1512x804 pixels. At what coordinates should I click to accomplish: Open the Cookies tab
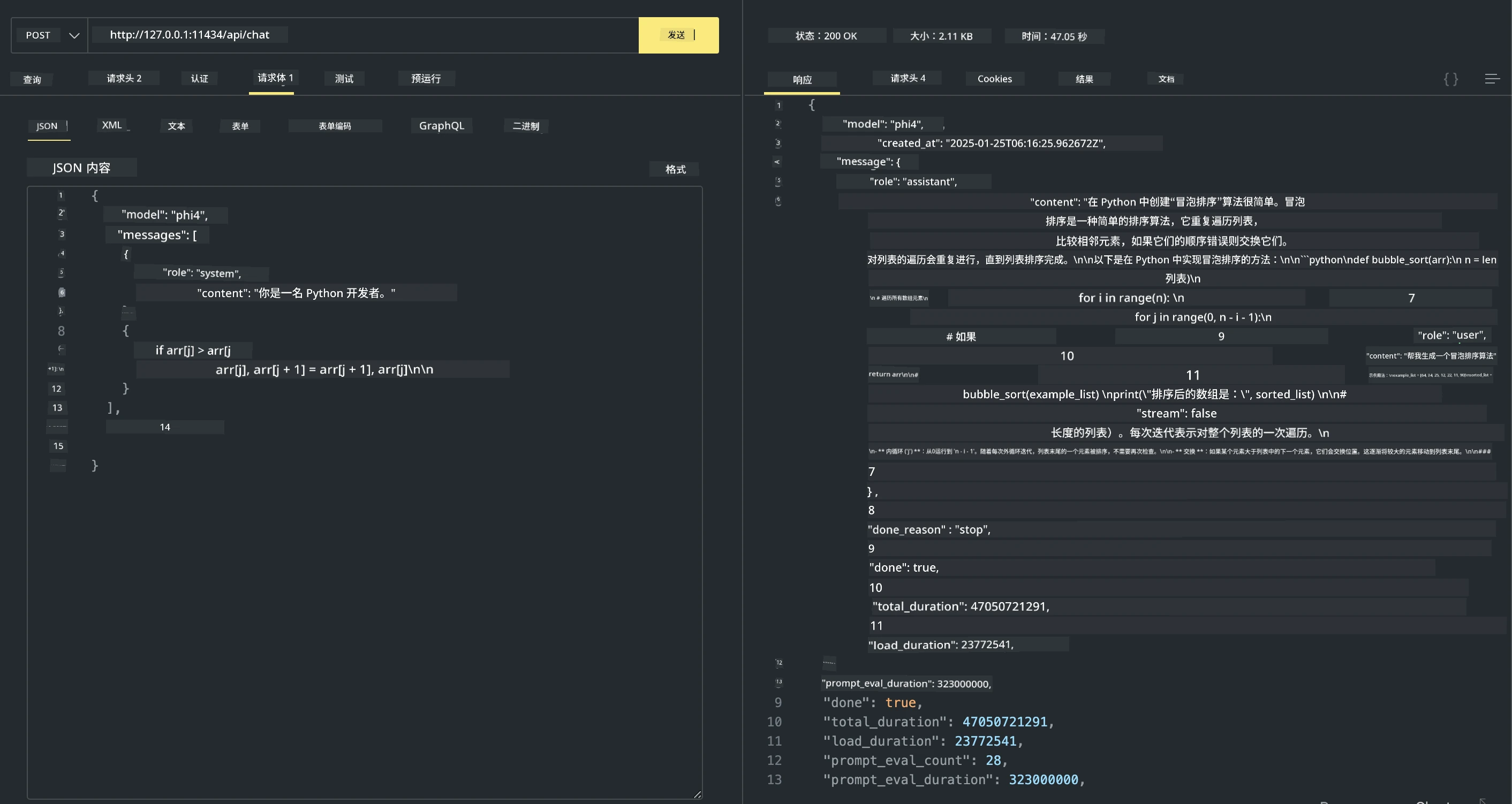click(x=994, y=79)
